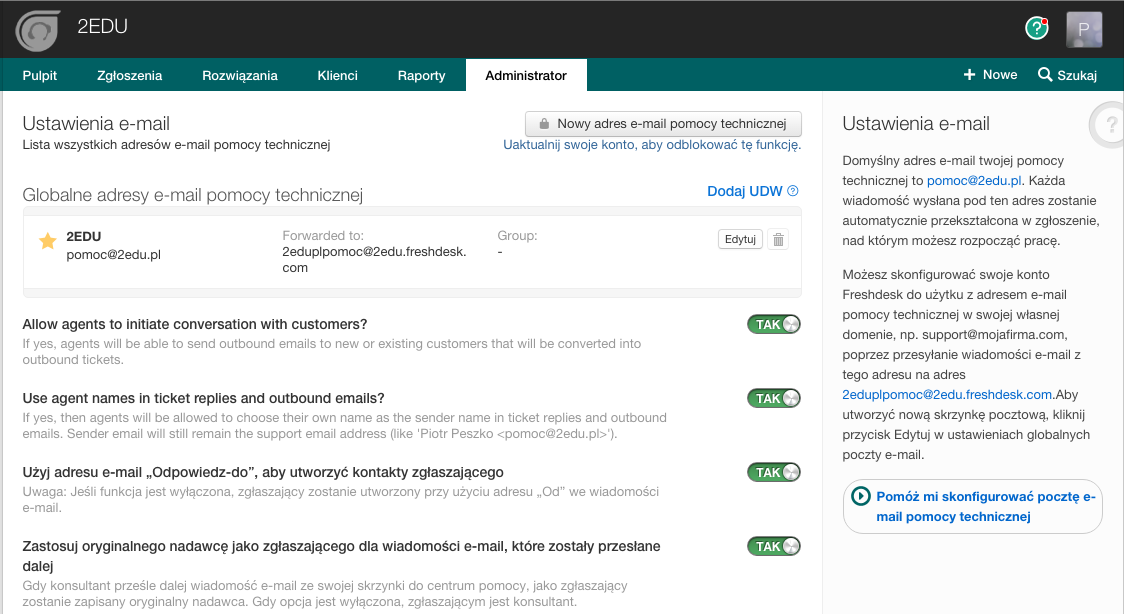The image size is (1124, 614).
Task: Click the floating question mark help bubble
Action: (x=1108, y=126)
